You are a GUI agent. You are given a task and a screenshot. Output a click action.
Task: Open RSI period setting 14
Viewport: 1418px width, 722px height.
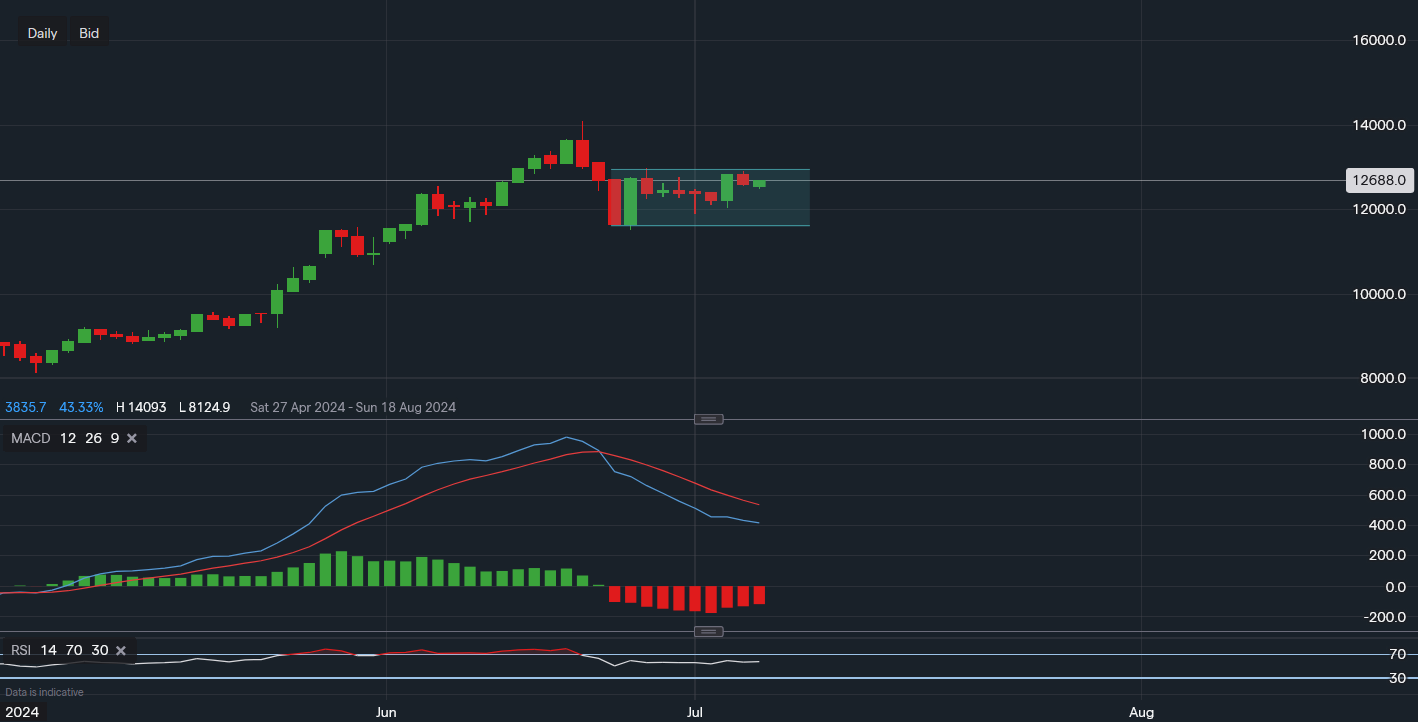pos(47,650)
